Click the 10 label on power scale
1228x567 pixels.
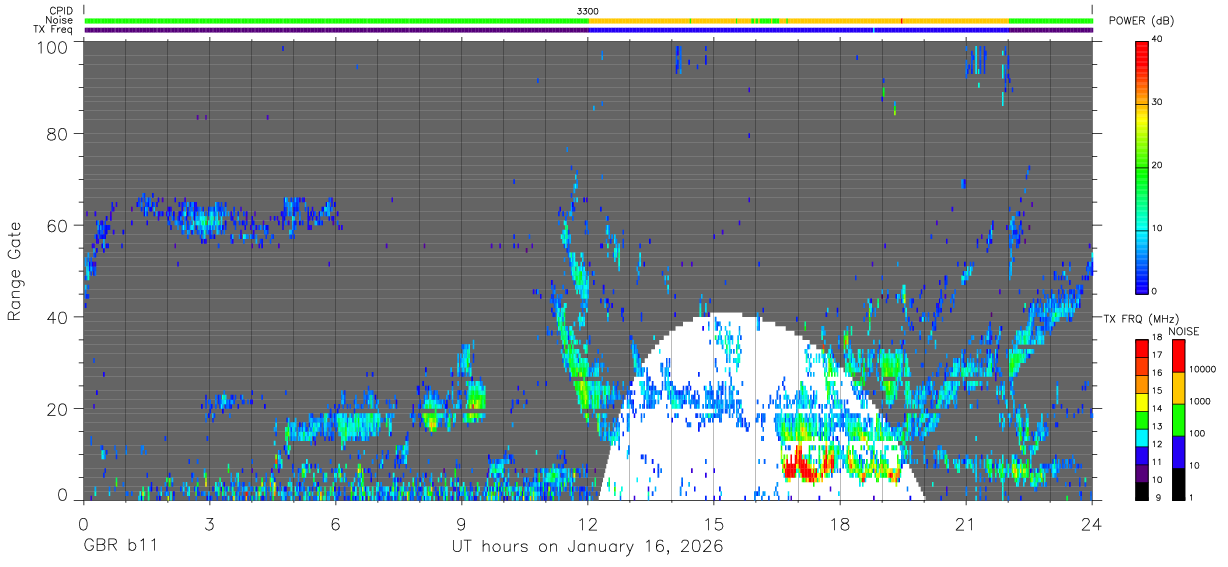[1157, 228]
